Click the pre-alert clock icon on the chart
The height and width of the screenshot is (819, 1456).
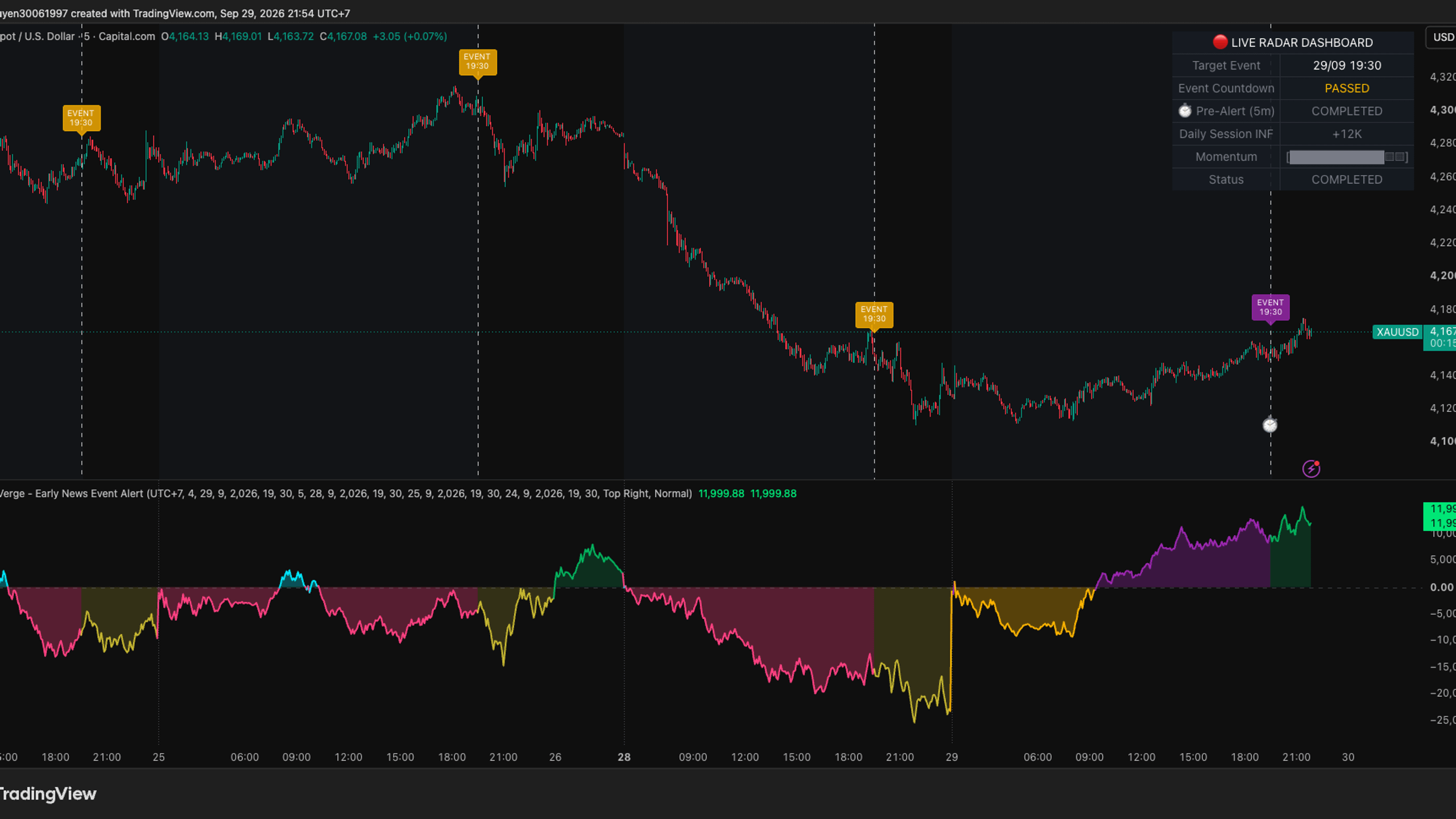click(x=1269, y=425)
